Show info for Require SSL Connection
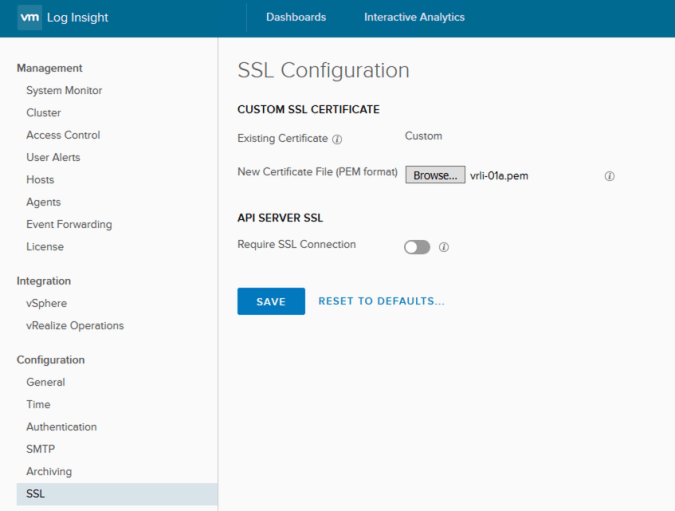This screenshot has height=511, width=675. pos(444,247)
